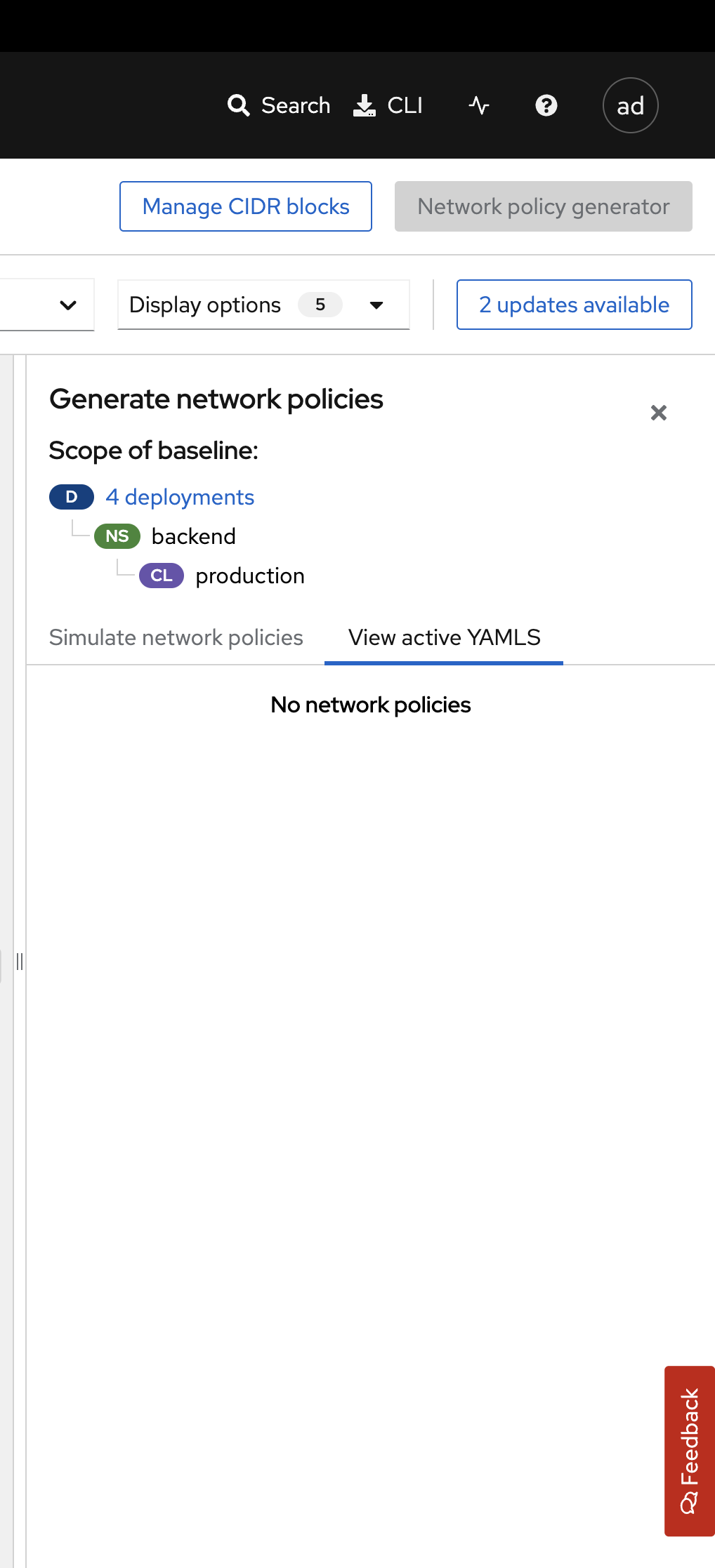Viewport: 715px width, 1568px height.
Task: Click the Display options caret arrow
Action: tap(376, 305)
